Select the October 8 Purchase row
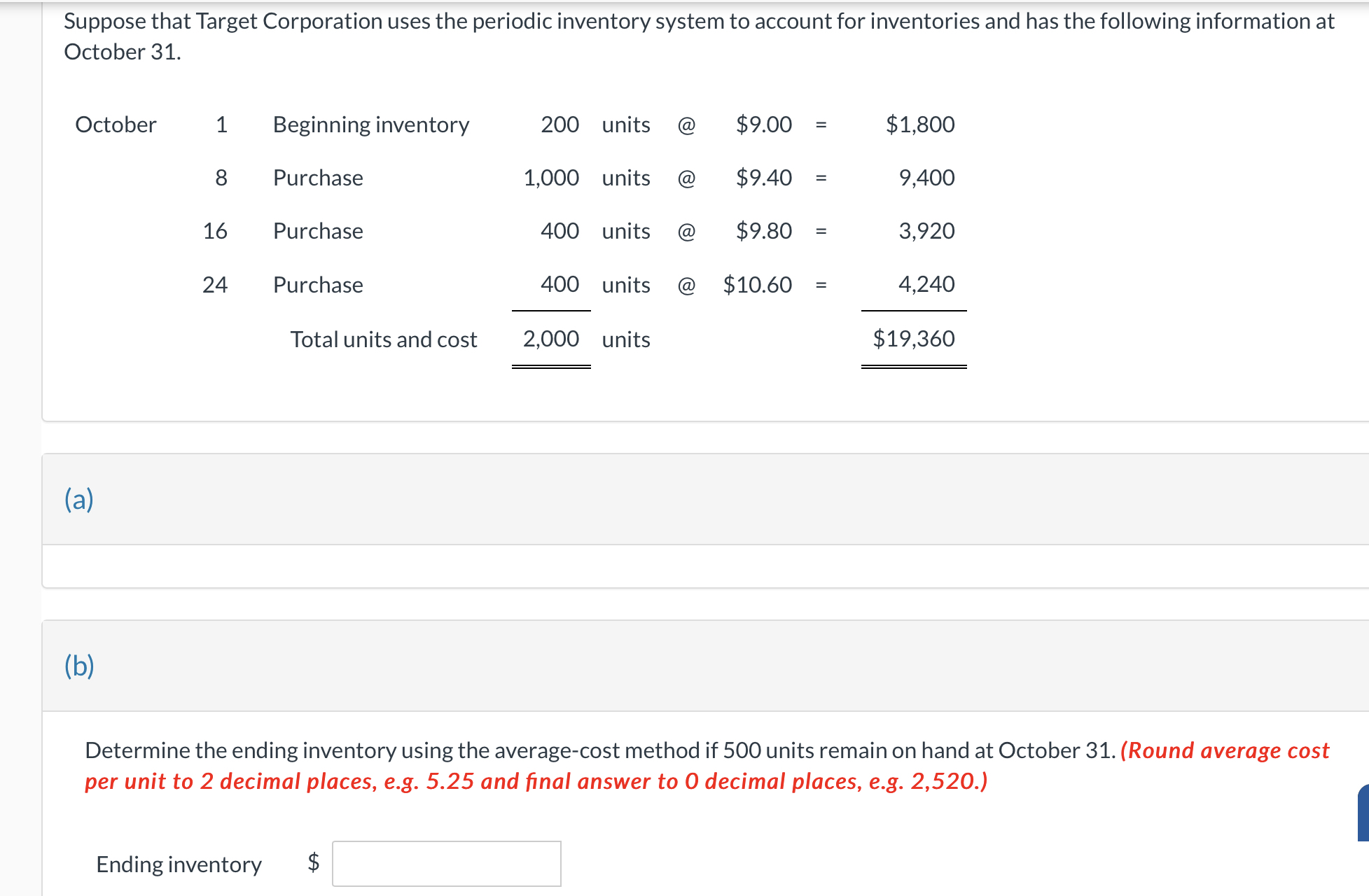 317,178
